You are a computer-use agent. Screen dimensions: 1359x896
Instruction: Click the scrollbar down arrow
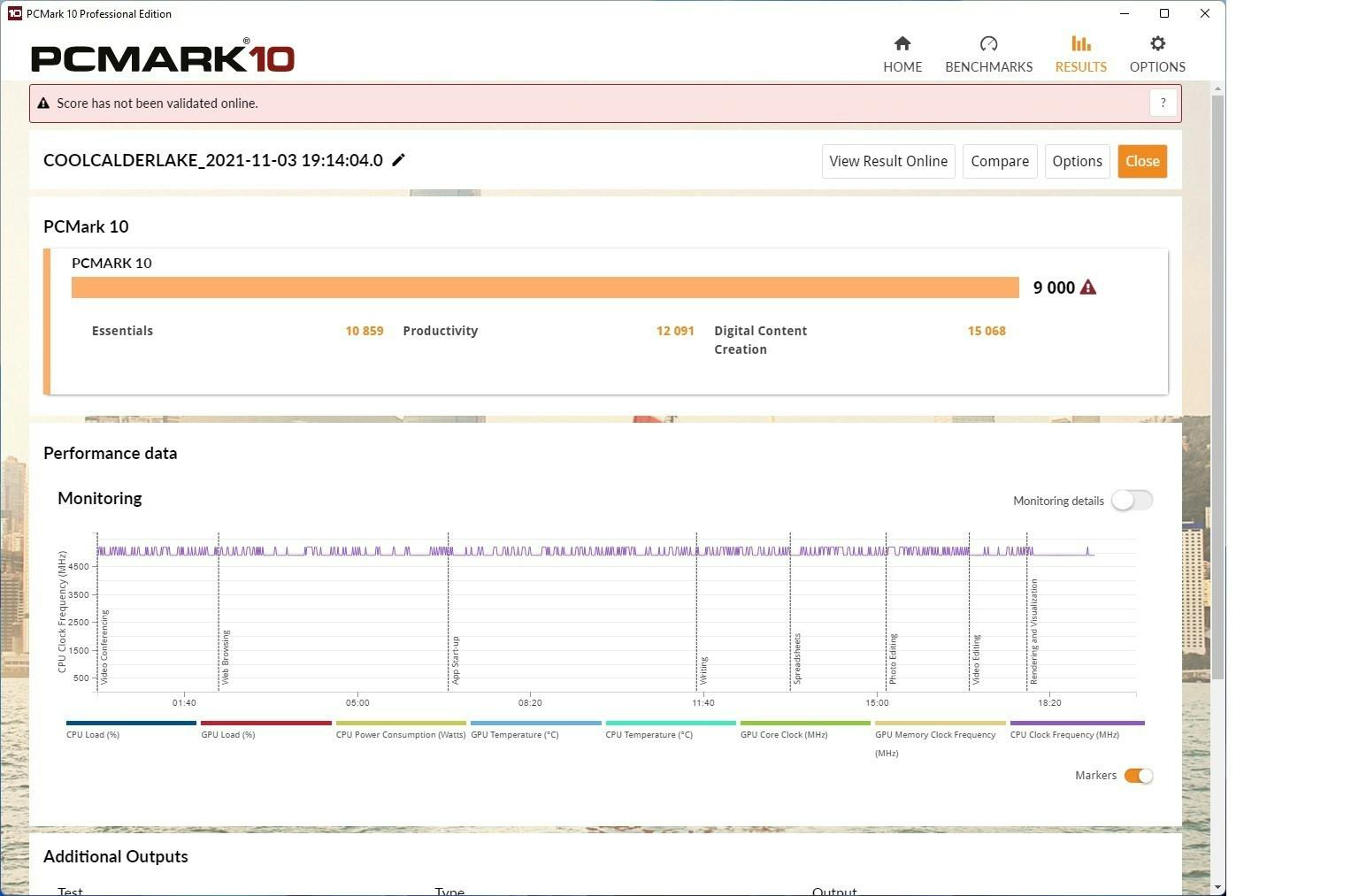[x=1218, y=887]
